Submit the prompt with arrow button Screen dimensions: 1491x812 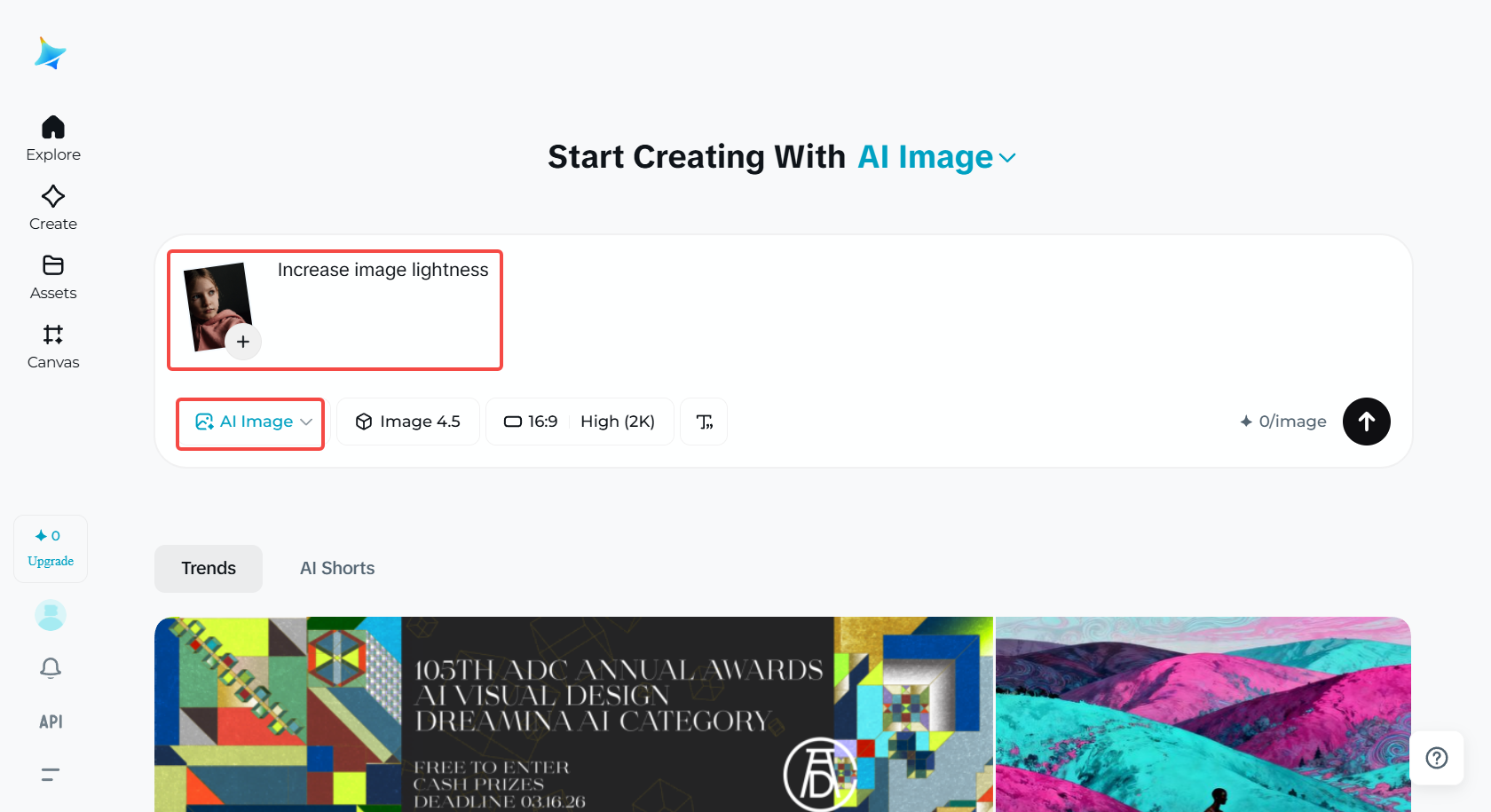(x=1366, y=422)
